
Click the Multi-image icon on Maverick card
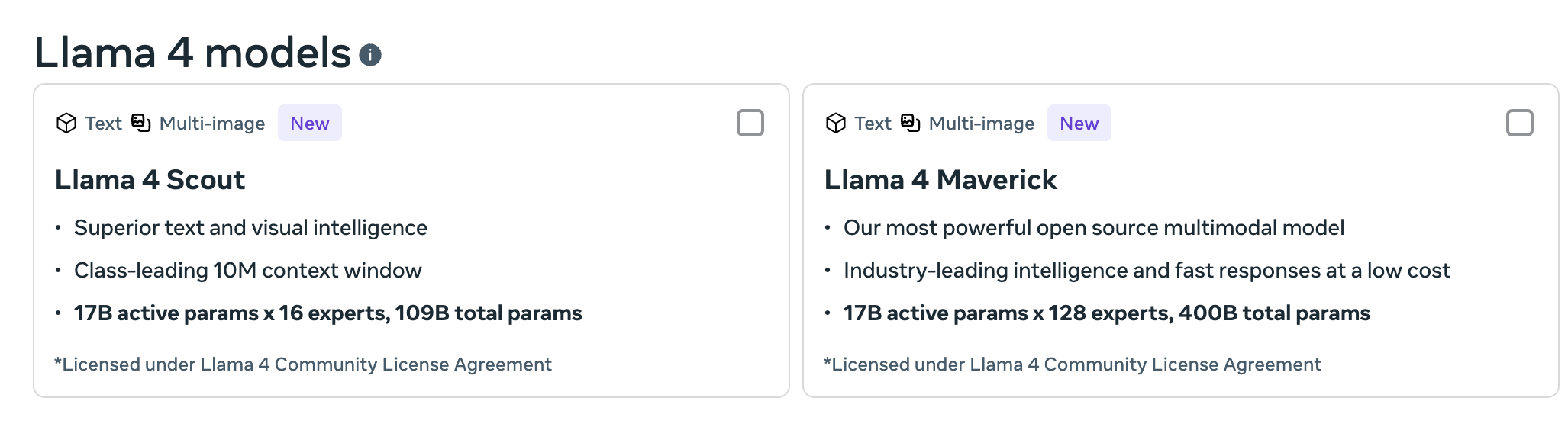(911, 122)
